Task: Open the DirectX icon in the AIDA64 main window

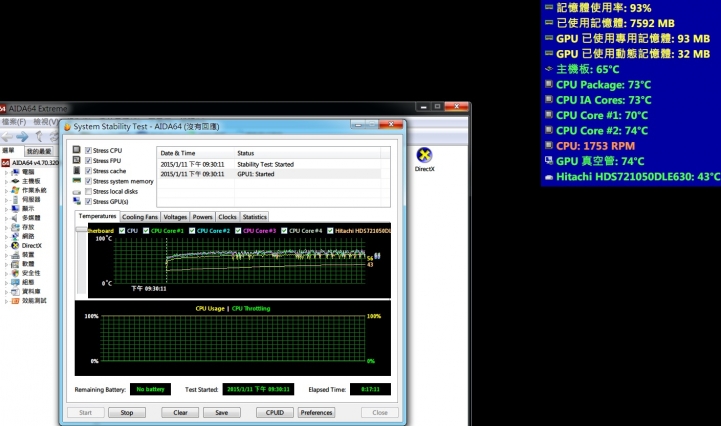Action: coord(424,155)
